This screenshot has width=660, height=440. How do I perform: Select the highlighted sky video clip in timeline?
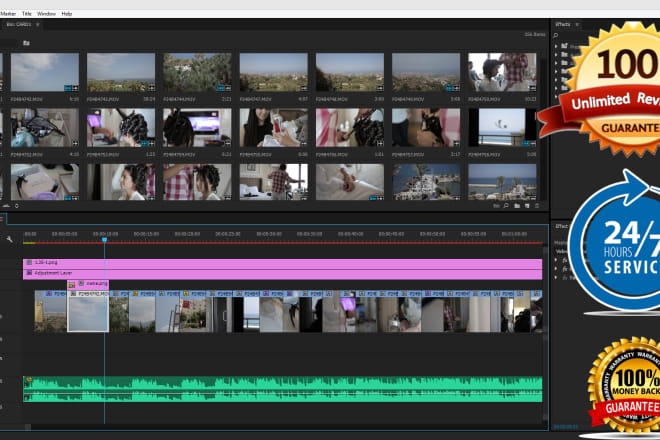point(88,311)
